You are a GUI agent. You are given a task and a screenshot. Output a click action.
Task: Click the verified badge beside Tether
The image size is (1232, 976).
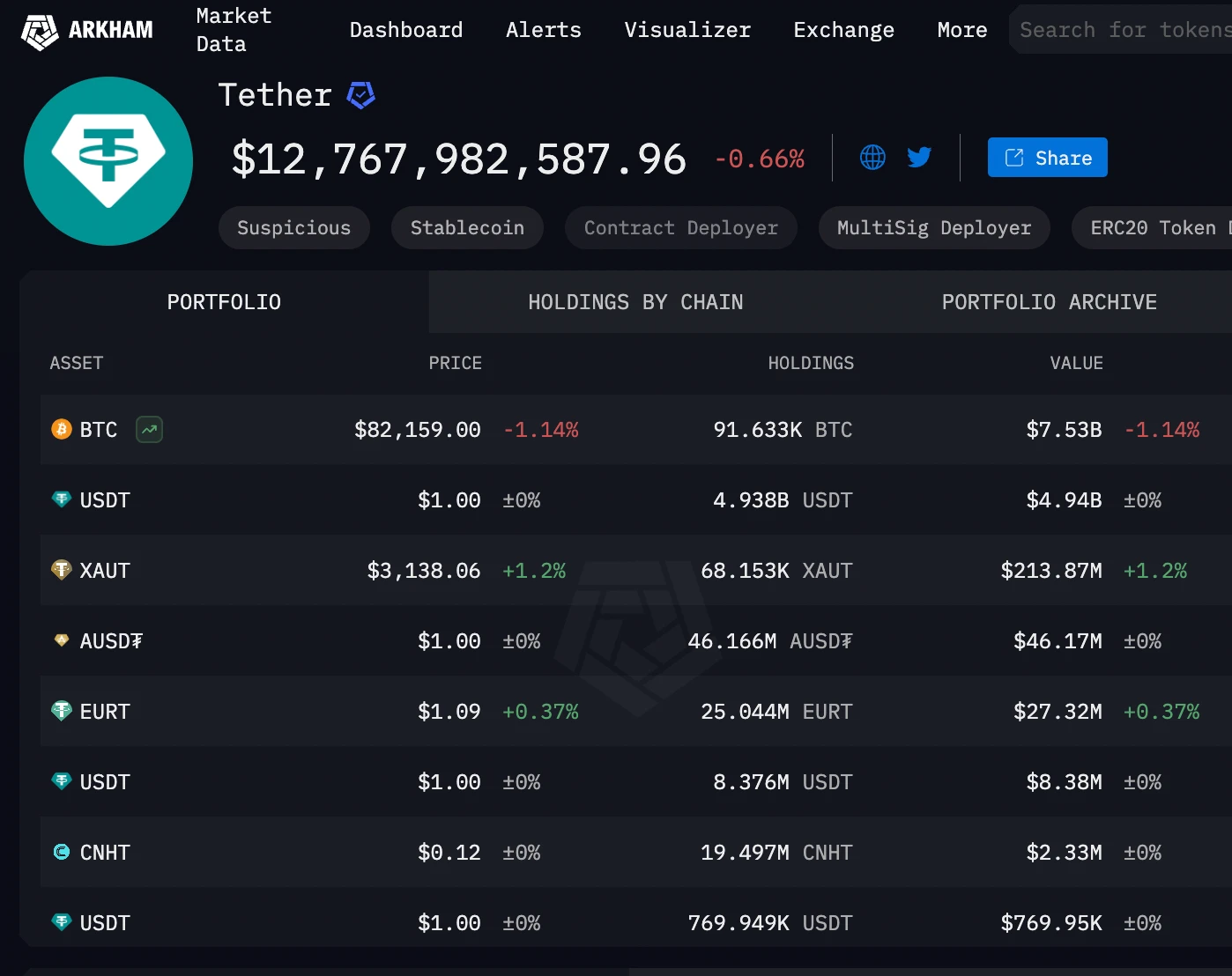361,95
